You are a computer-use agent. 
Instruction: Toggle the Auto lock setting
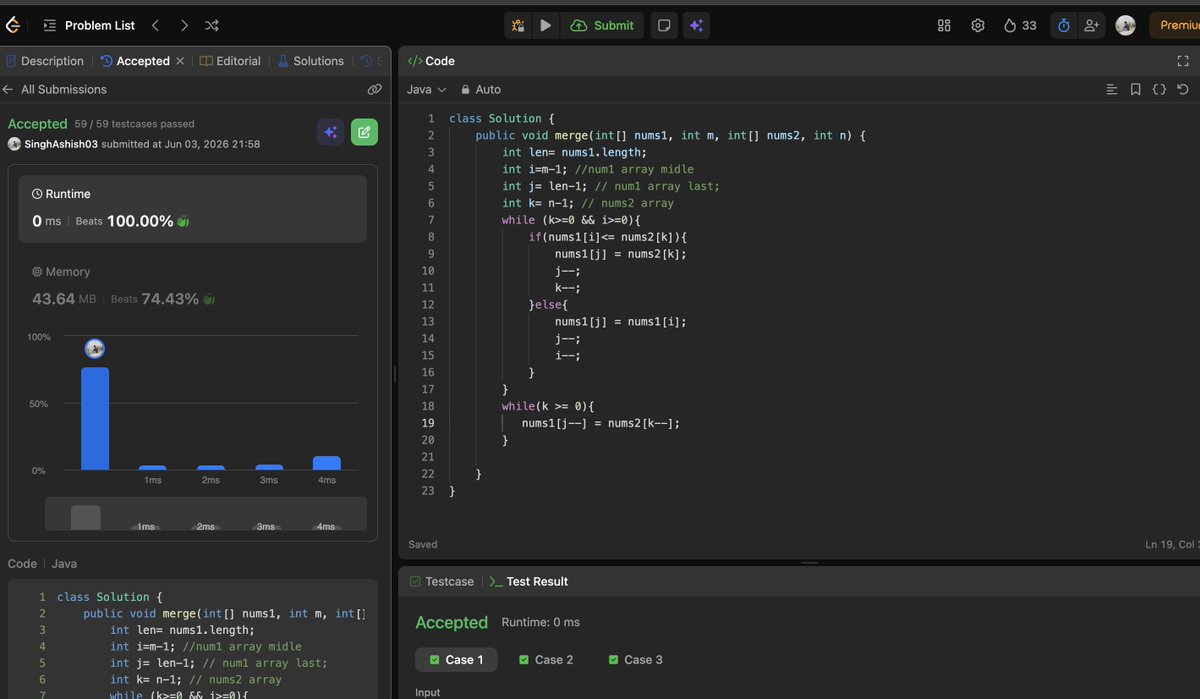[481, 89]
